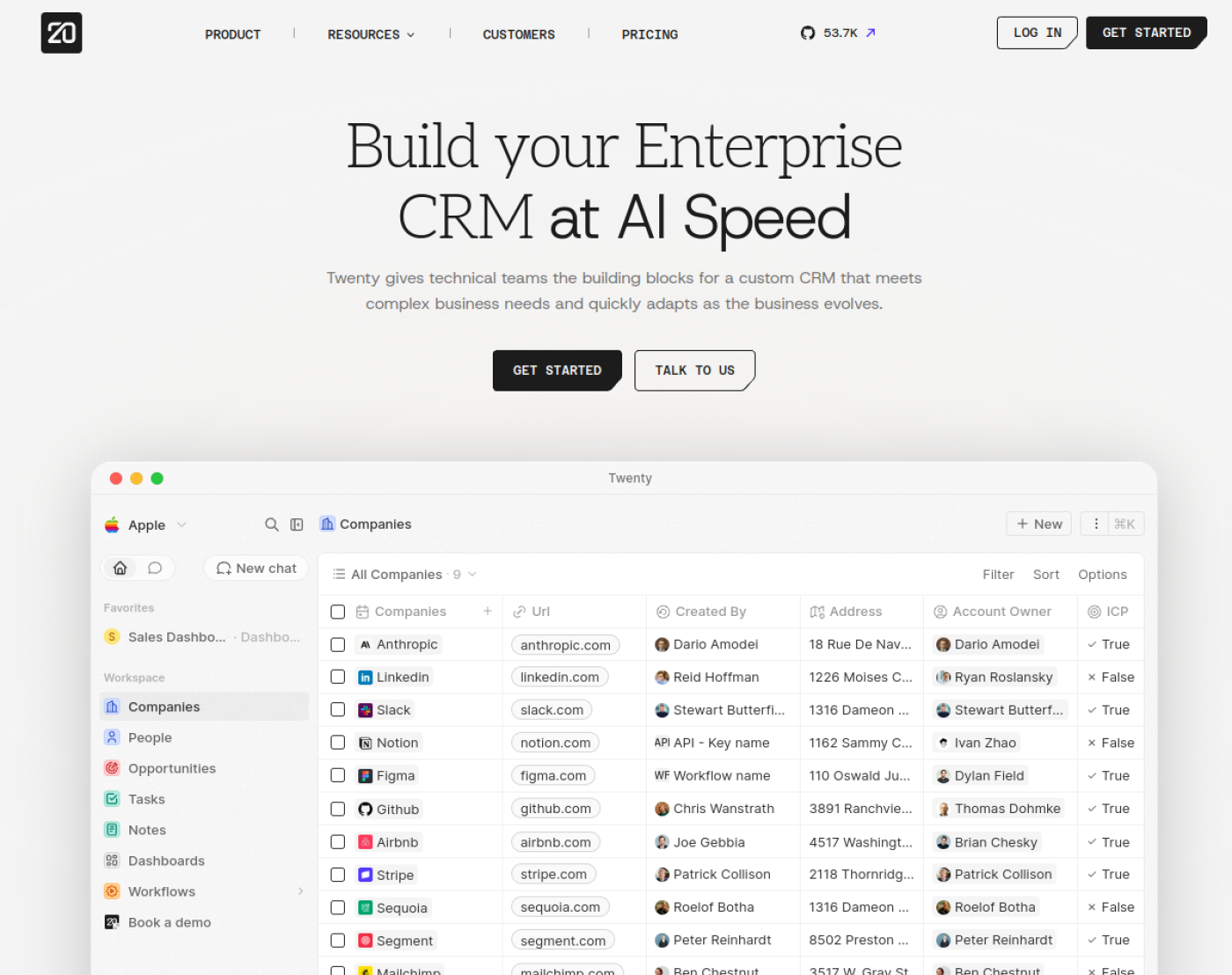Click the ⌘K command shortcut button
Viewport: 1232px width, 975px height.
pos(1125,524)
